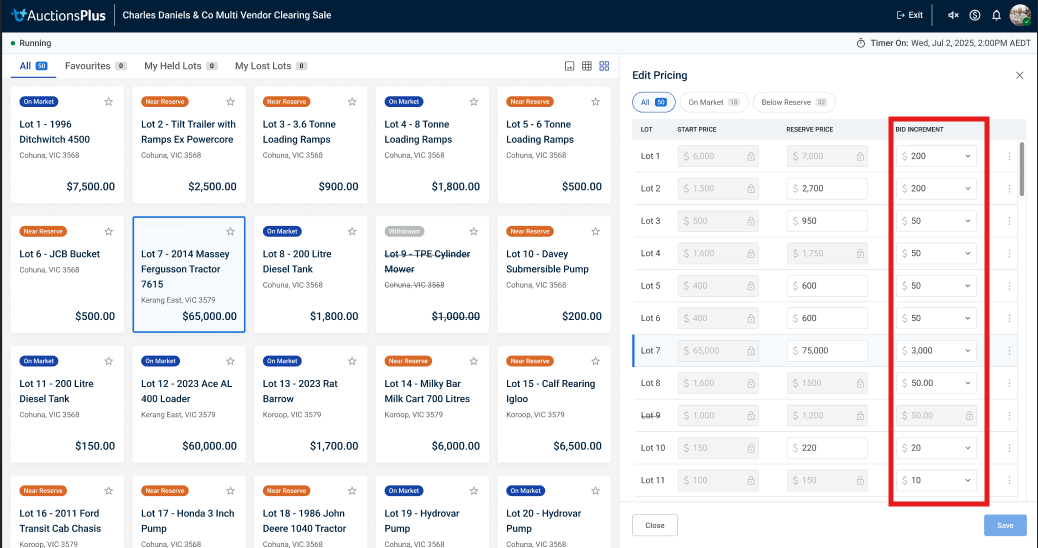Open the notifications bell
The image size is (1038, 548).
point(996,15)
